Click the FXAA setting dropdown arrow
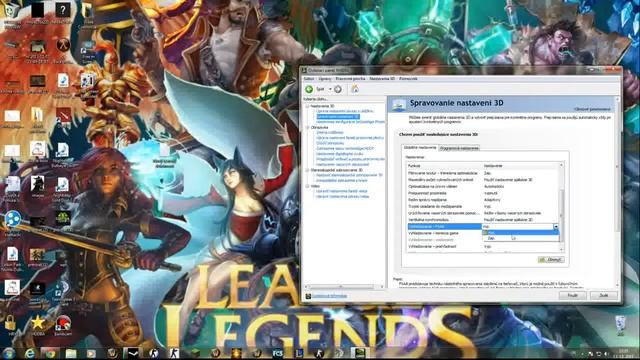The image size is (640, 360). pyautogui.click(x=556, y=227)
